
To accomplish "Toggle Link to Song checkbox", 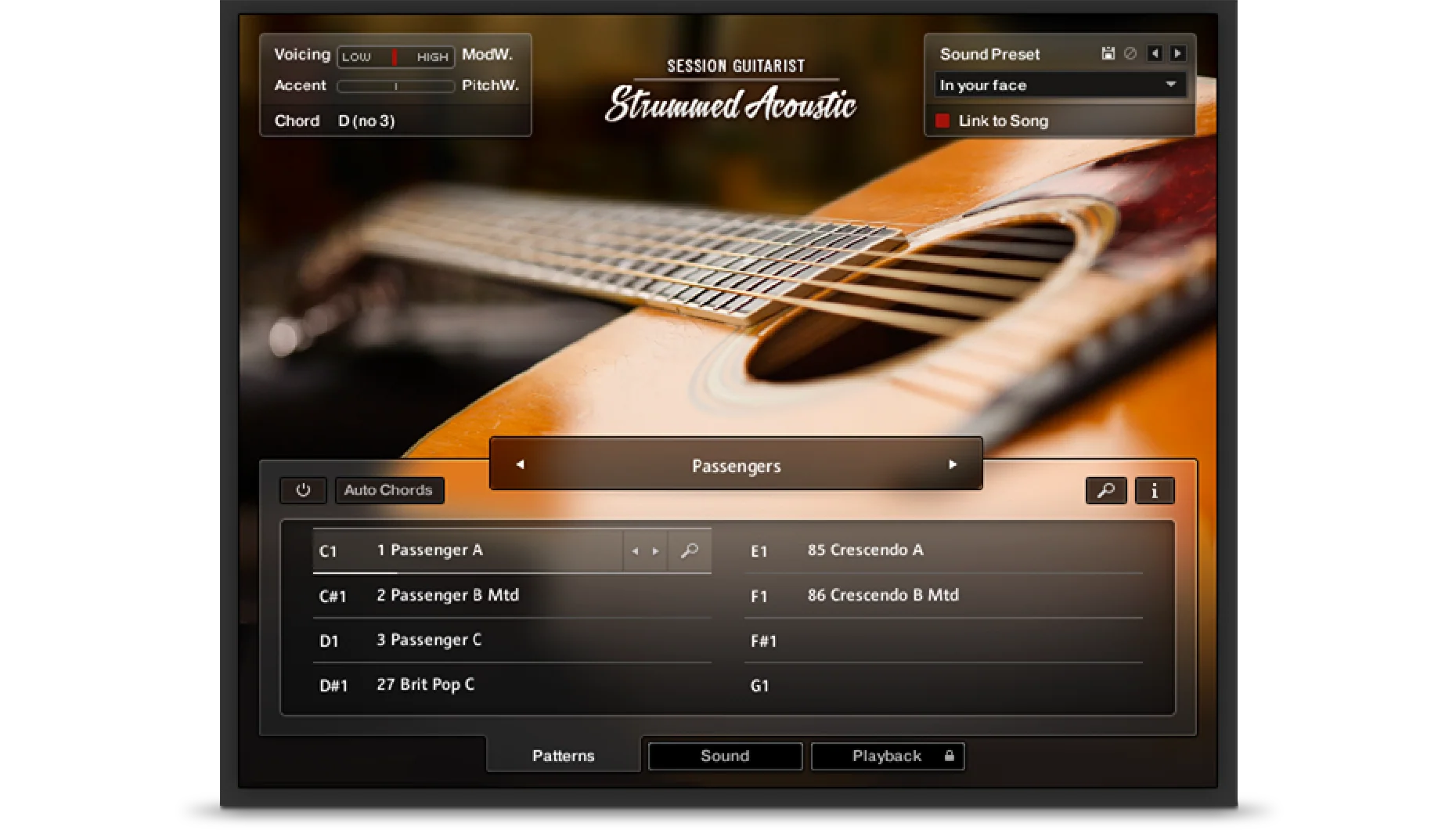I will 942,121.
